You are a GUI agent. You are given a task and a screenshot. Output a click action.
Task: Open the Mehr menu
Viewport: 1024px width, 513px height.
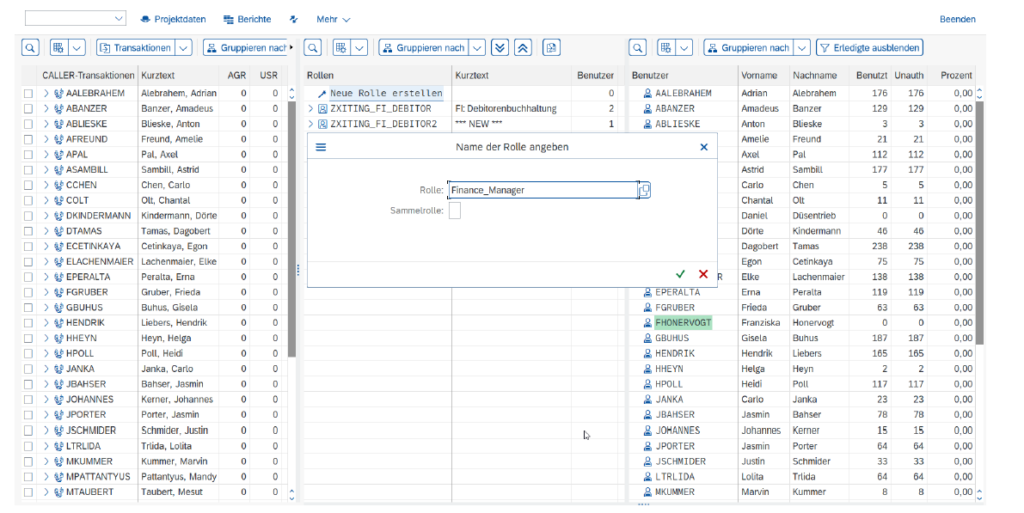tap(333, 19)
